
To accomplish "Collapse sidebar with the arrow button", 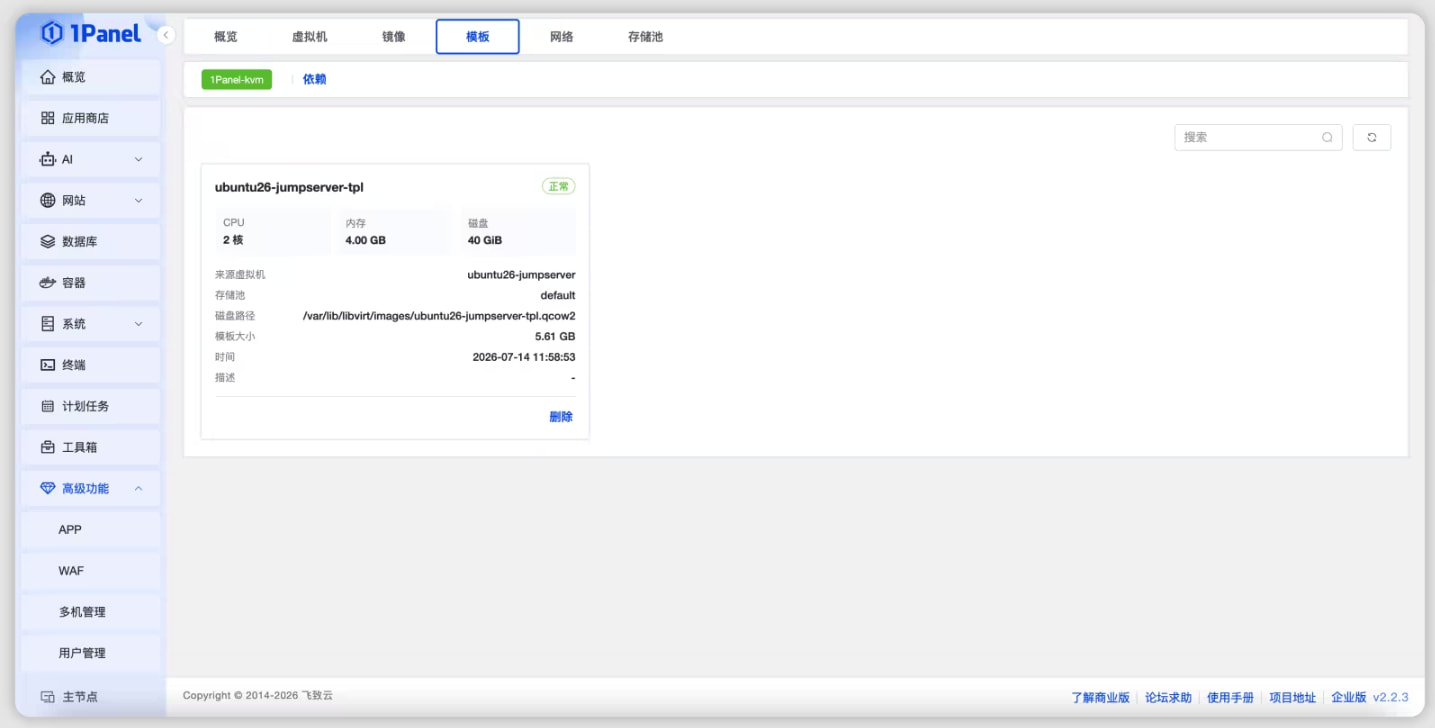I will point(166,36).
